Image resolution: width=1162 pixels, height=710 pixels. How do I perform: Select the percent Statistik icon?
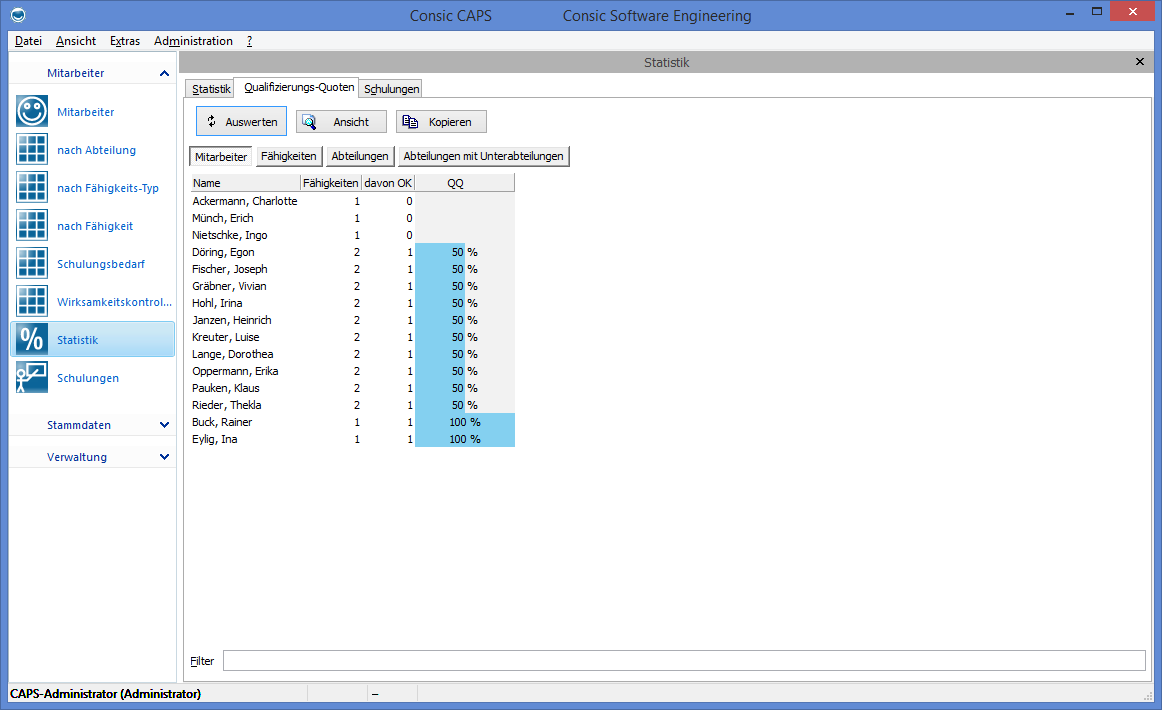[32, 339]
